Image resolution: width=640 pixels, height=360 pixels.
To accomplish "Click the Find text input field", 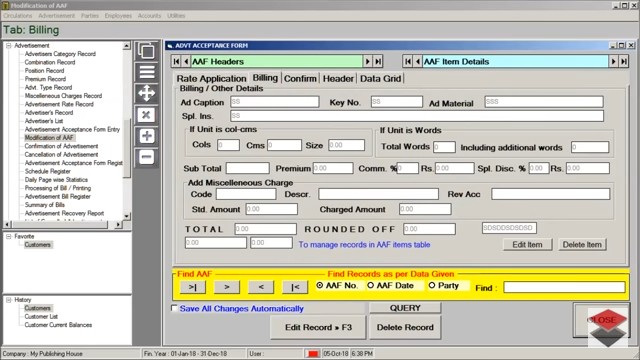I will tap(564, 287).
